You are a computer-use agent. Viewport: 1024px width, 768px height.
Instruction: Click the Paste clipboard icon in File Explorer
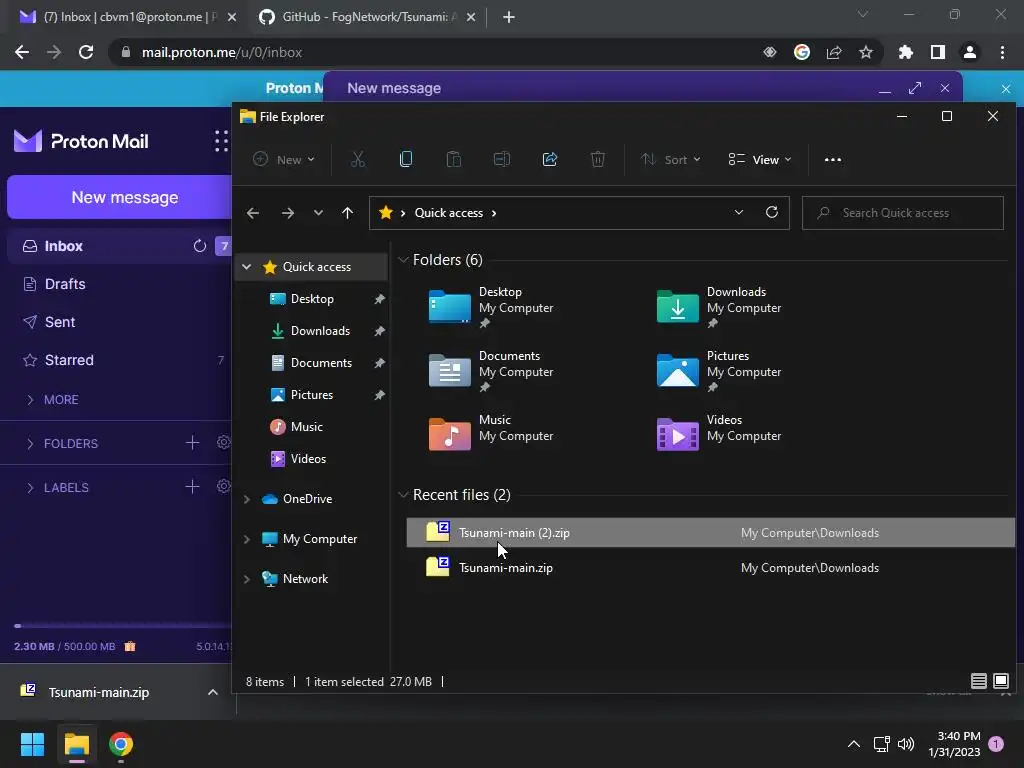tap(453, 159)
